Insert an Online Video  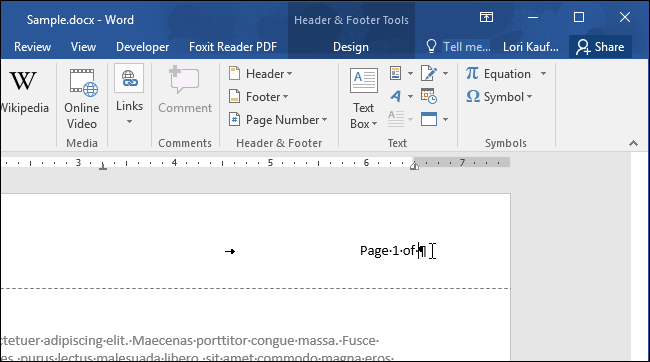pos(82,99)
